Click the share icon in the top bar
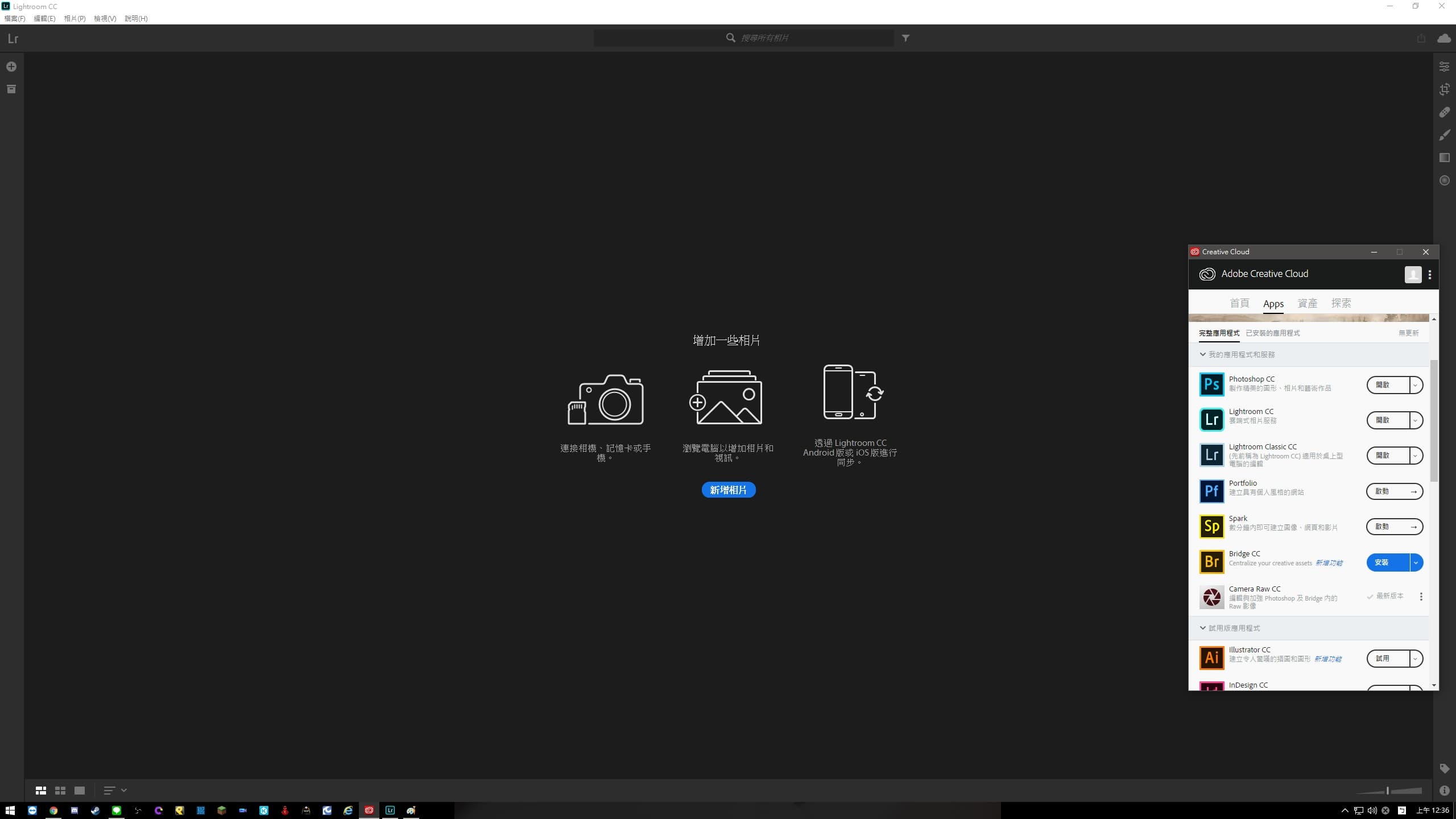 coord(1421,38)
